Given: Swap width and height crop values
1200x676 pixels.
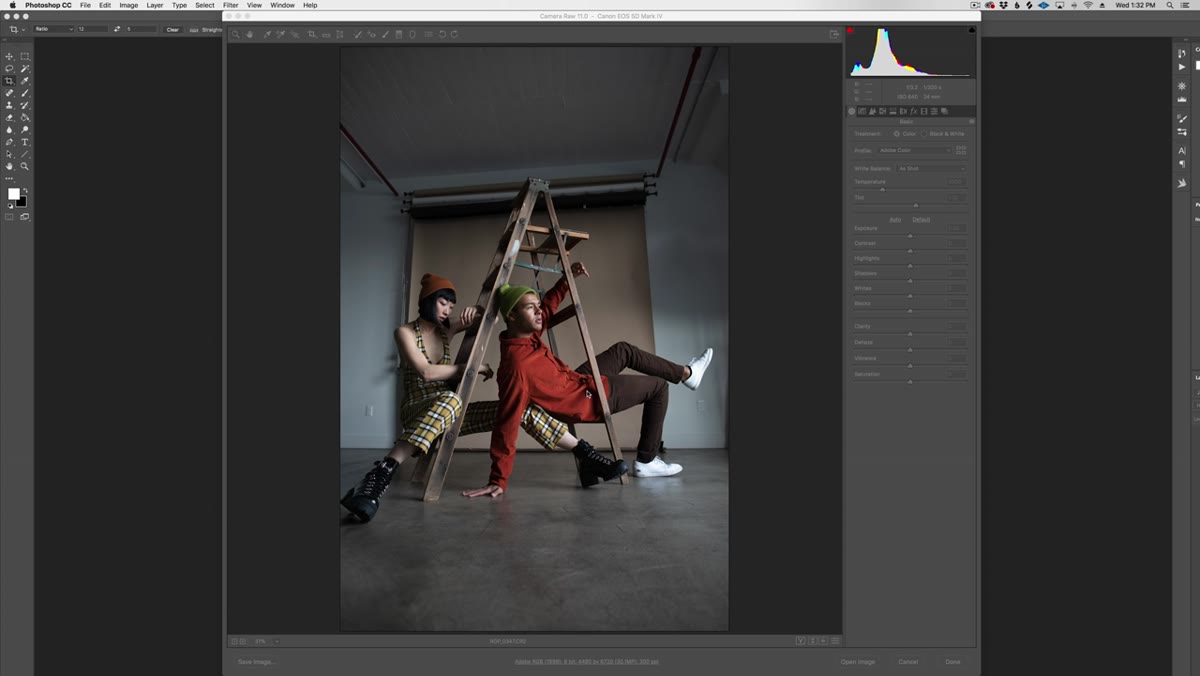Looking at the screenshot, I should (117, 29).
